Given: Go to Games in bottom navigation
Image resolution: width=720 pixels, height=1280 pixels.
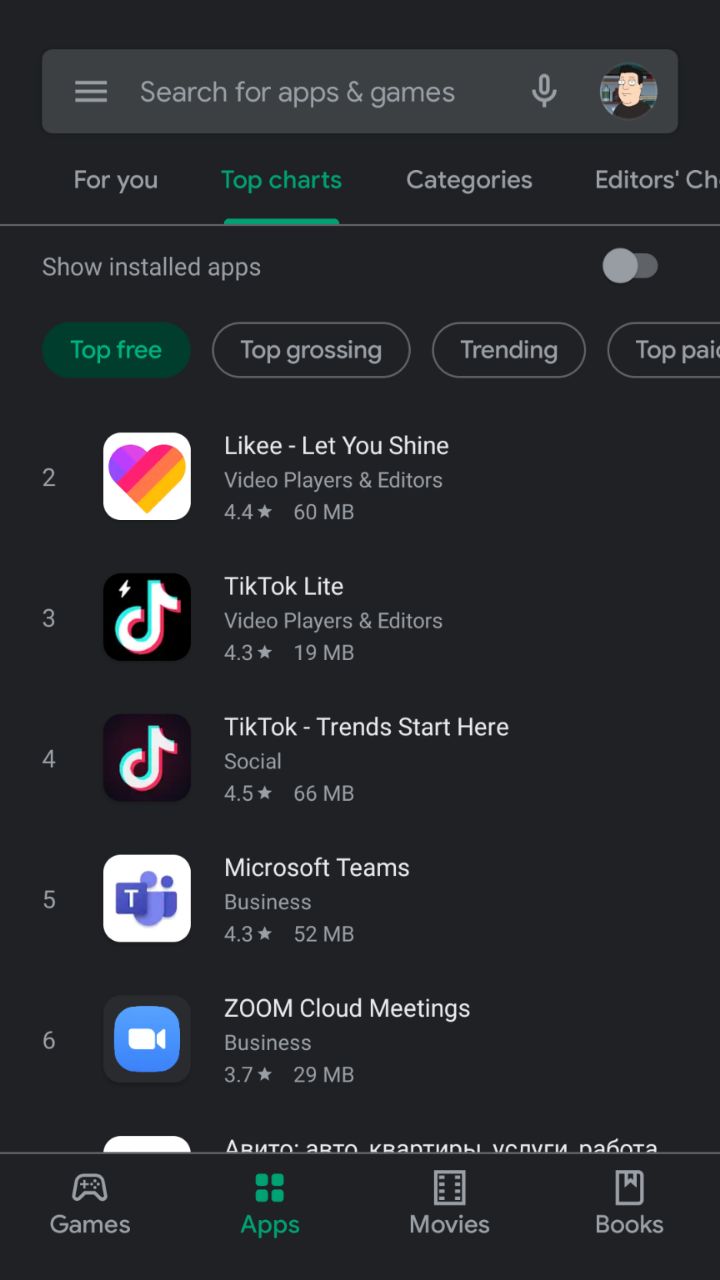Looking at the screenshot, I should 90,1205.
